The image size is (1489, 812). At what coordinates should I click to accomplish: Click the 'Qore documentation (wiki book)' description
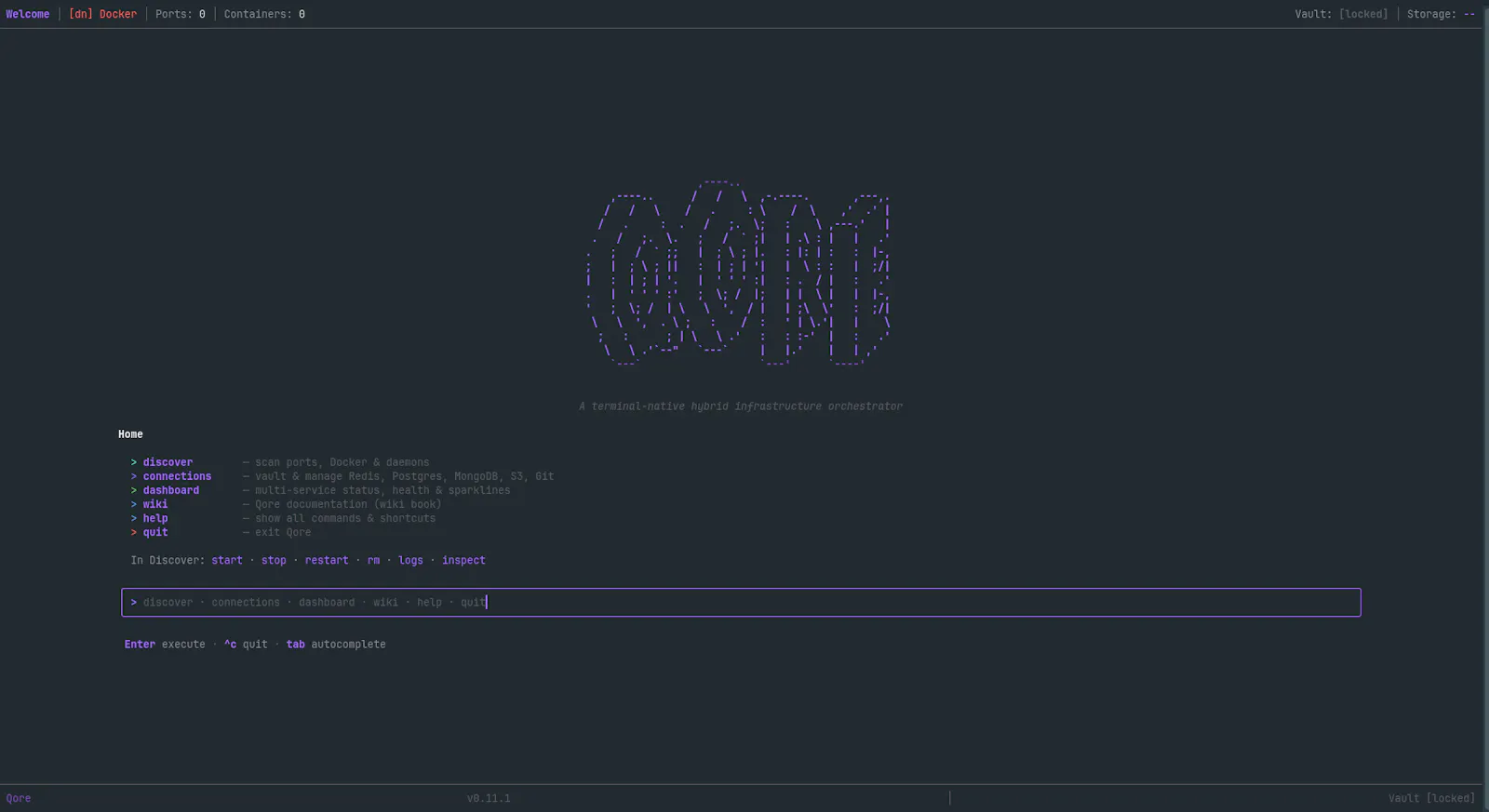point(348,504)
